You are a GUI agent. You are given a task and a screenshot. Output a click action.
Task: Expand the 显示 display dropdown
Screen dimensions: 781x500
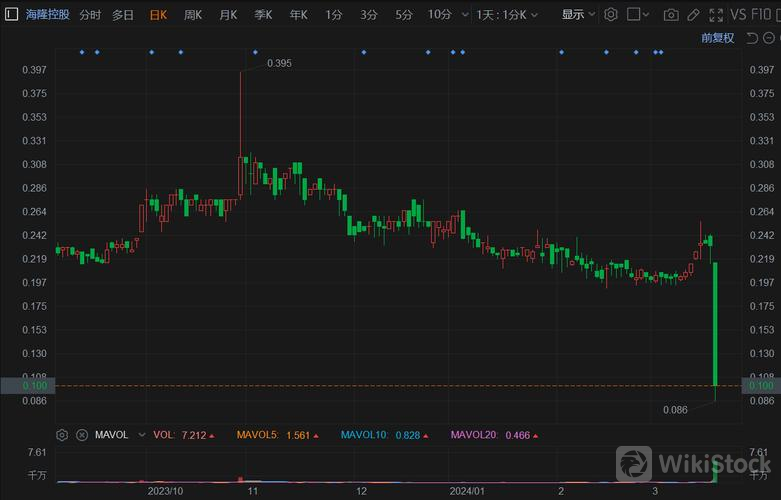tap(578, 15)
